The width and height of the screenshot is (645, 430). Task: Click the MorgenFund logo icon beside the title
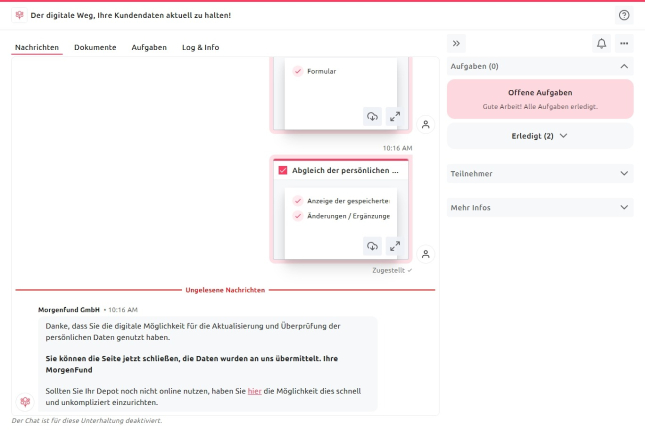[19, 15]
